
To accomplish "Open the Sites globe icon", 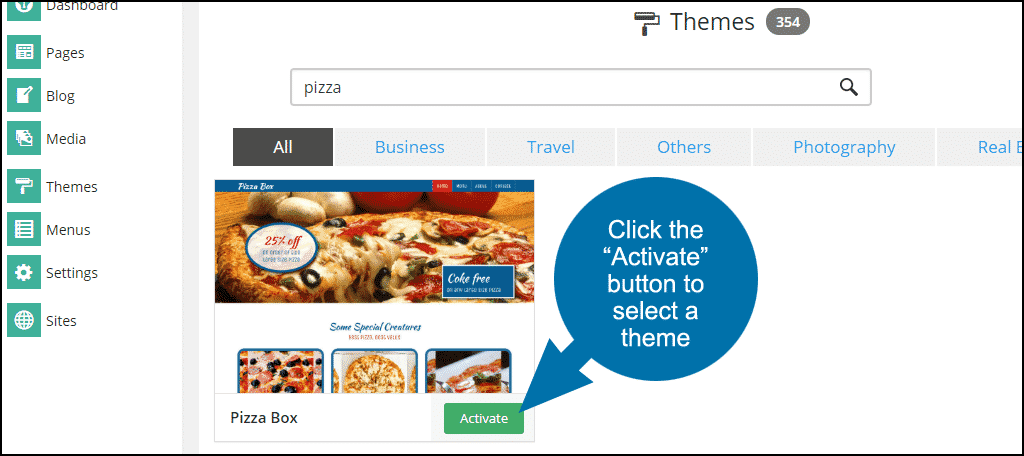I will tap(24, 320).
